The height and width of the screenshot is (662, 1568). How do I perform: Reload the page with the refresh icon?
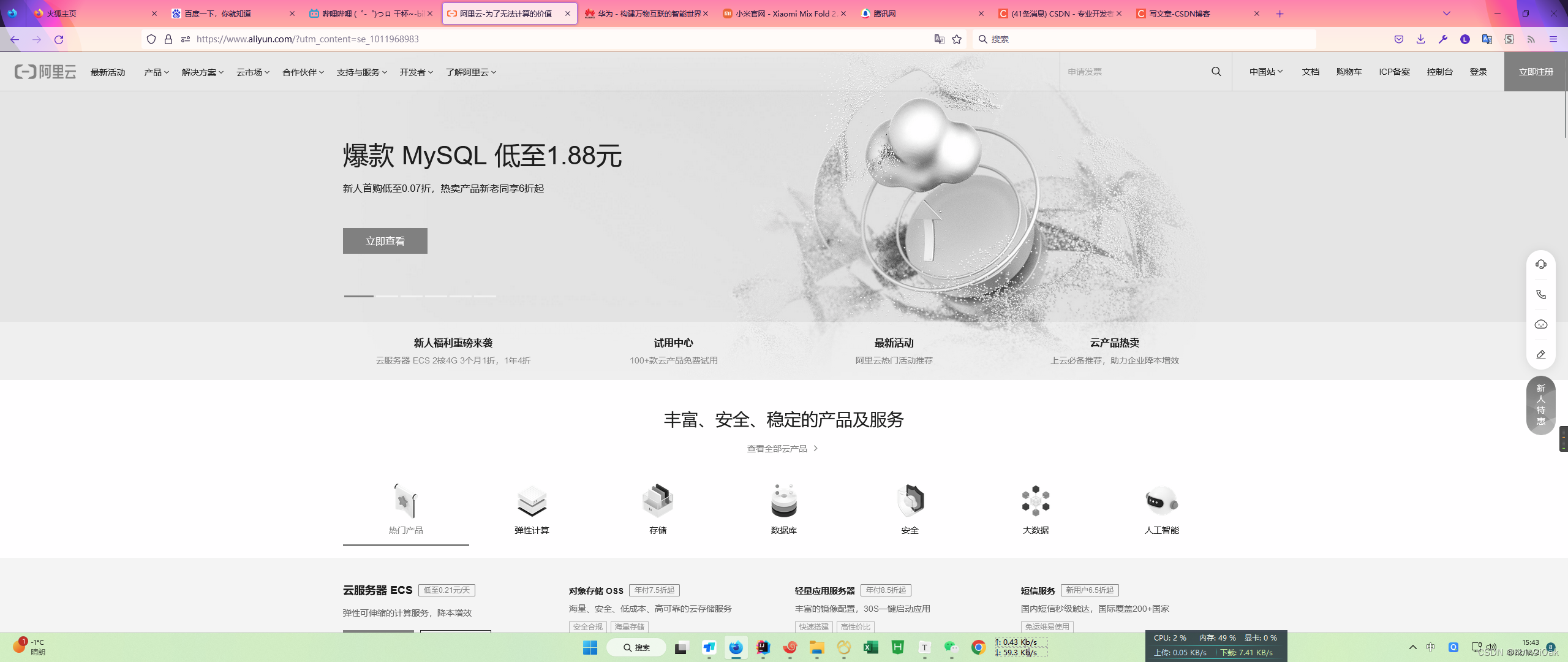(59, 39)
